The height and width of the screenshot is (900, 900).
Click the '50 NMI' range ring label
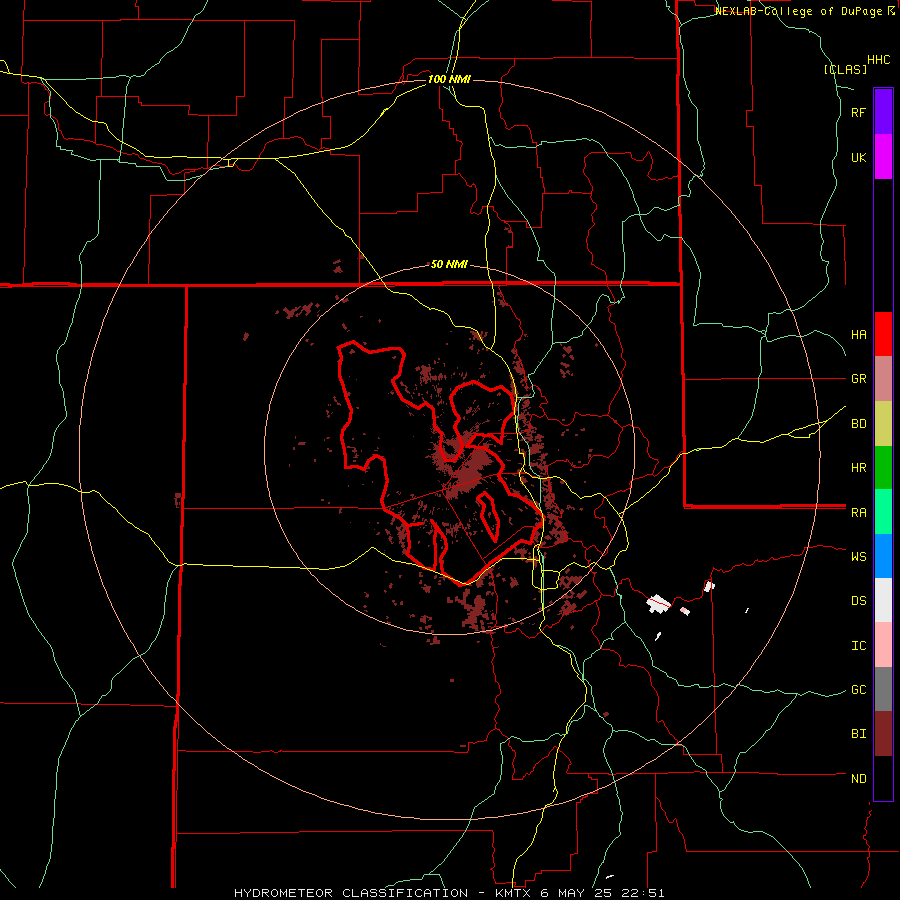click(449, 264)
